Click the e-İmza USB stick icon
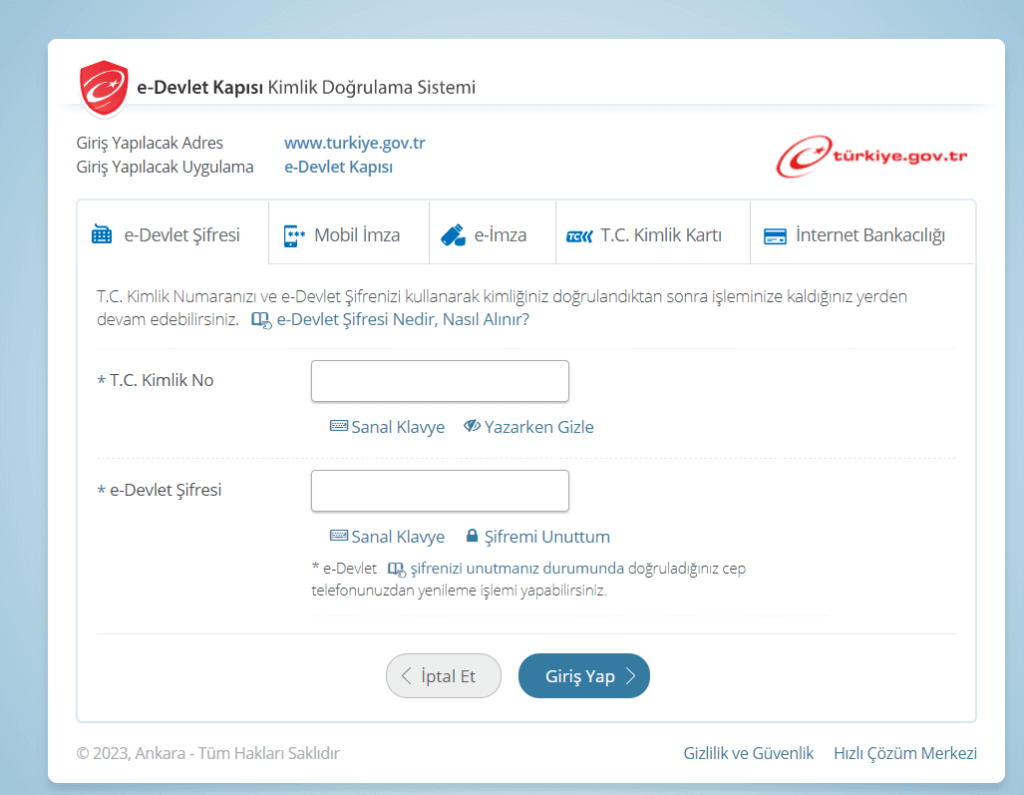Viewport: 1024px width, 795px height. coord(453,236)
